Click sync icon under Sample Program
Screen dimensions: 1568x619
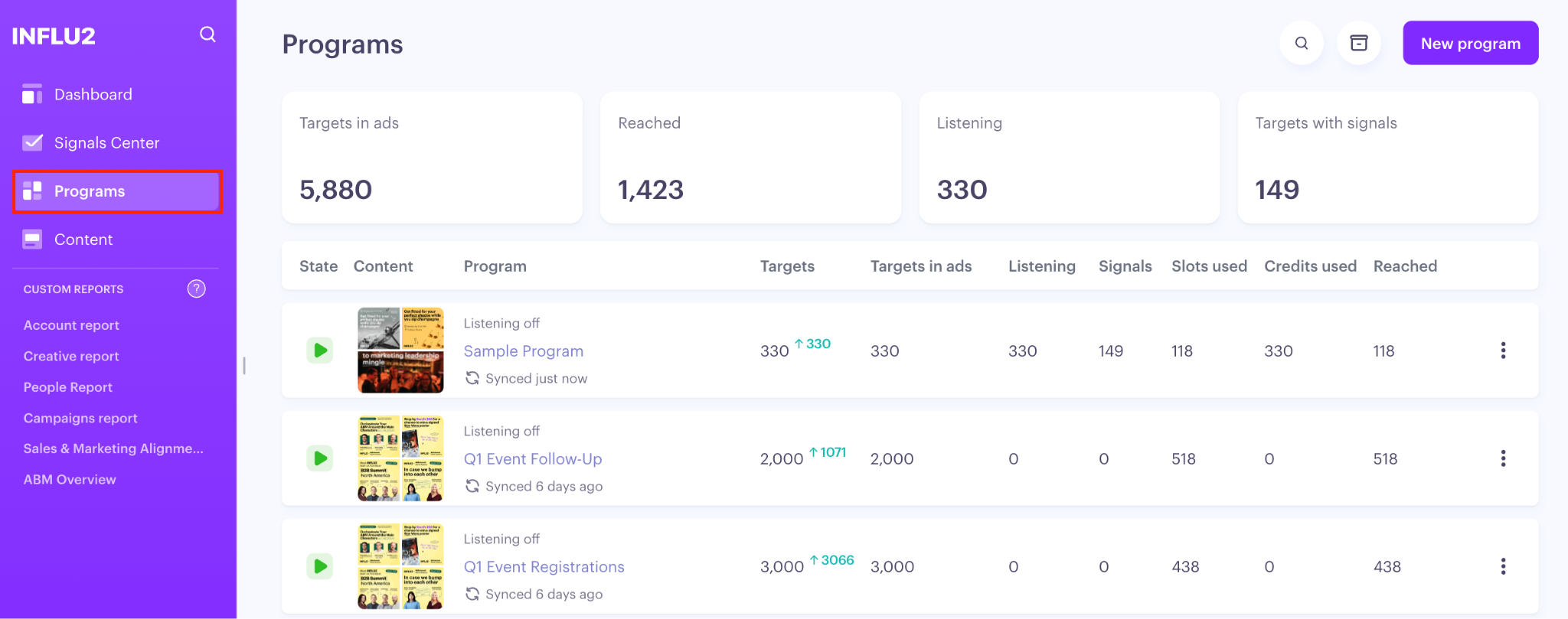472,378
